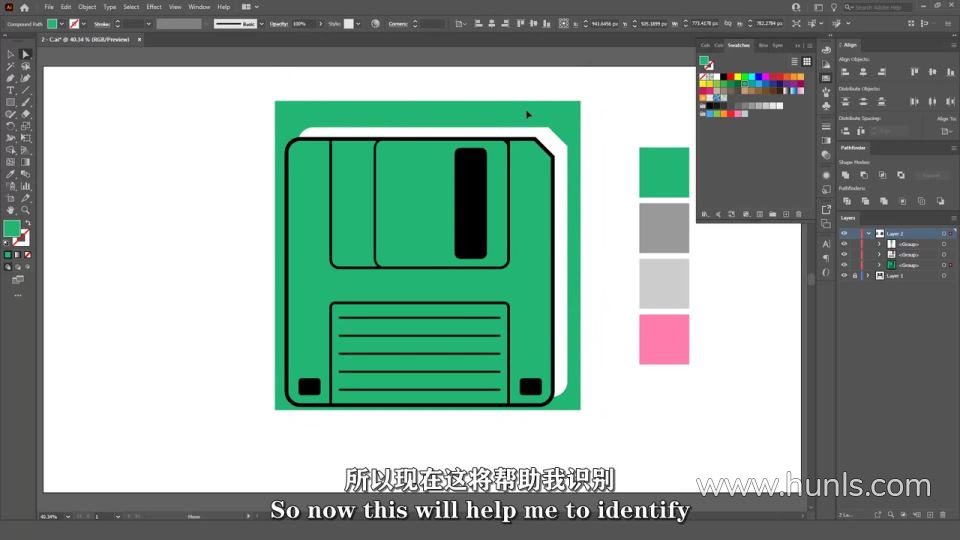
Task: Click New Swatch icon in Swatches panel
Action: click(x=786, y=214)
